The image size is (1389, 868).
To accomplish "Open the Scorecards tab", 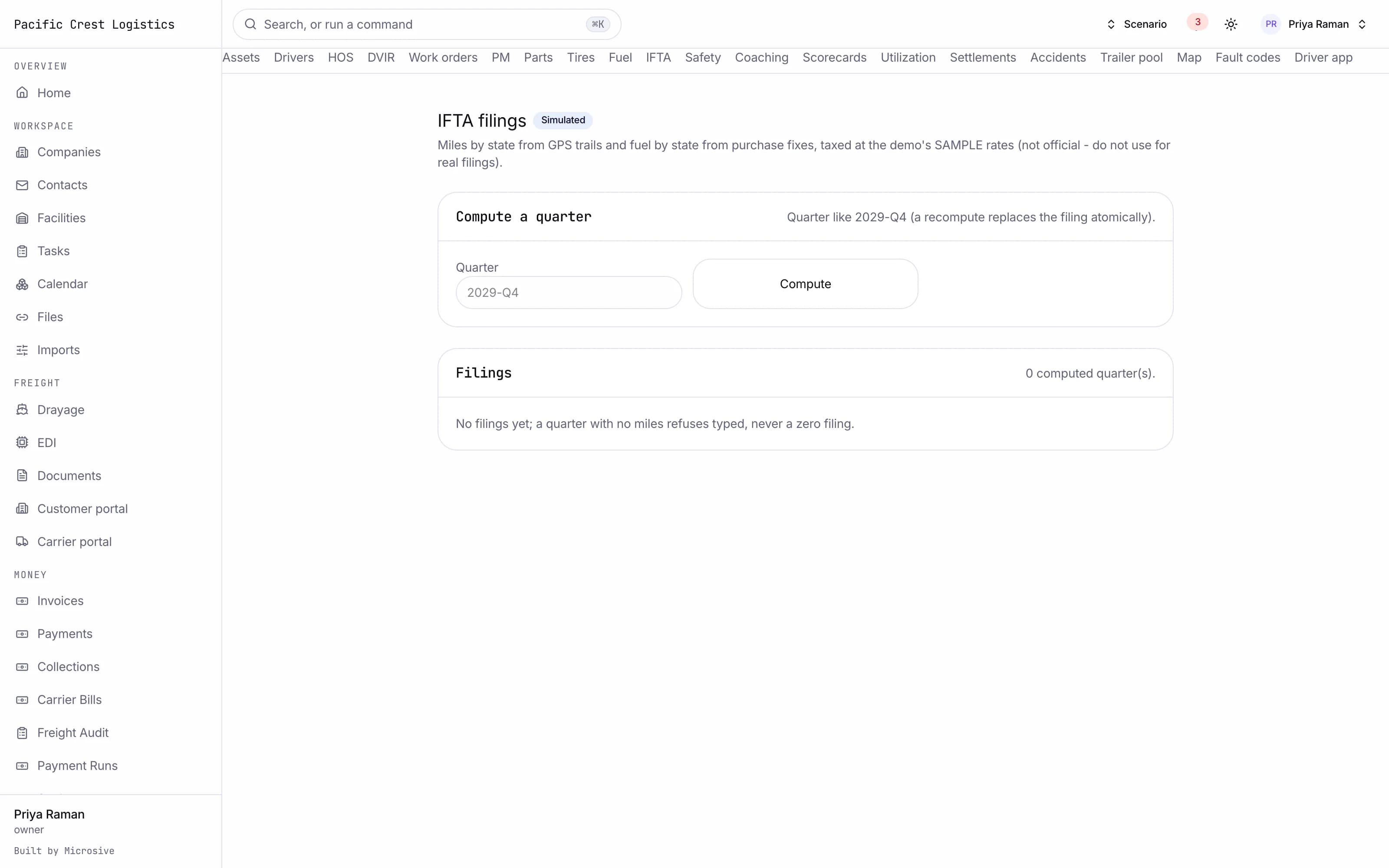I will click(834, 57).
